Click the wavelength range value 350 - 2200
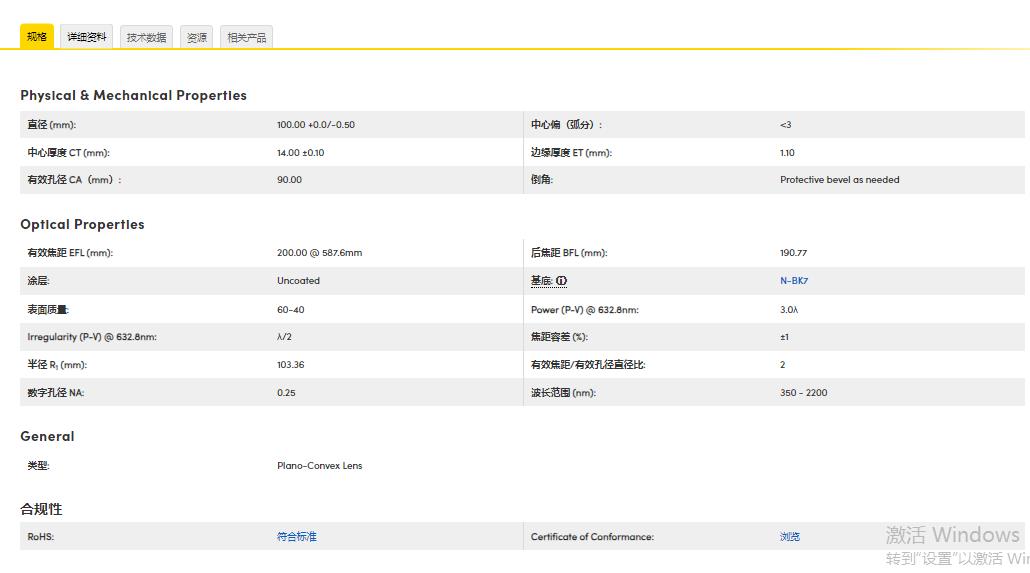 803,393
